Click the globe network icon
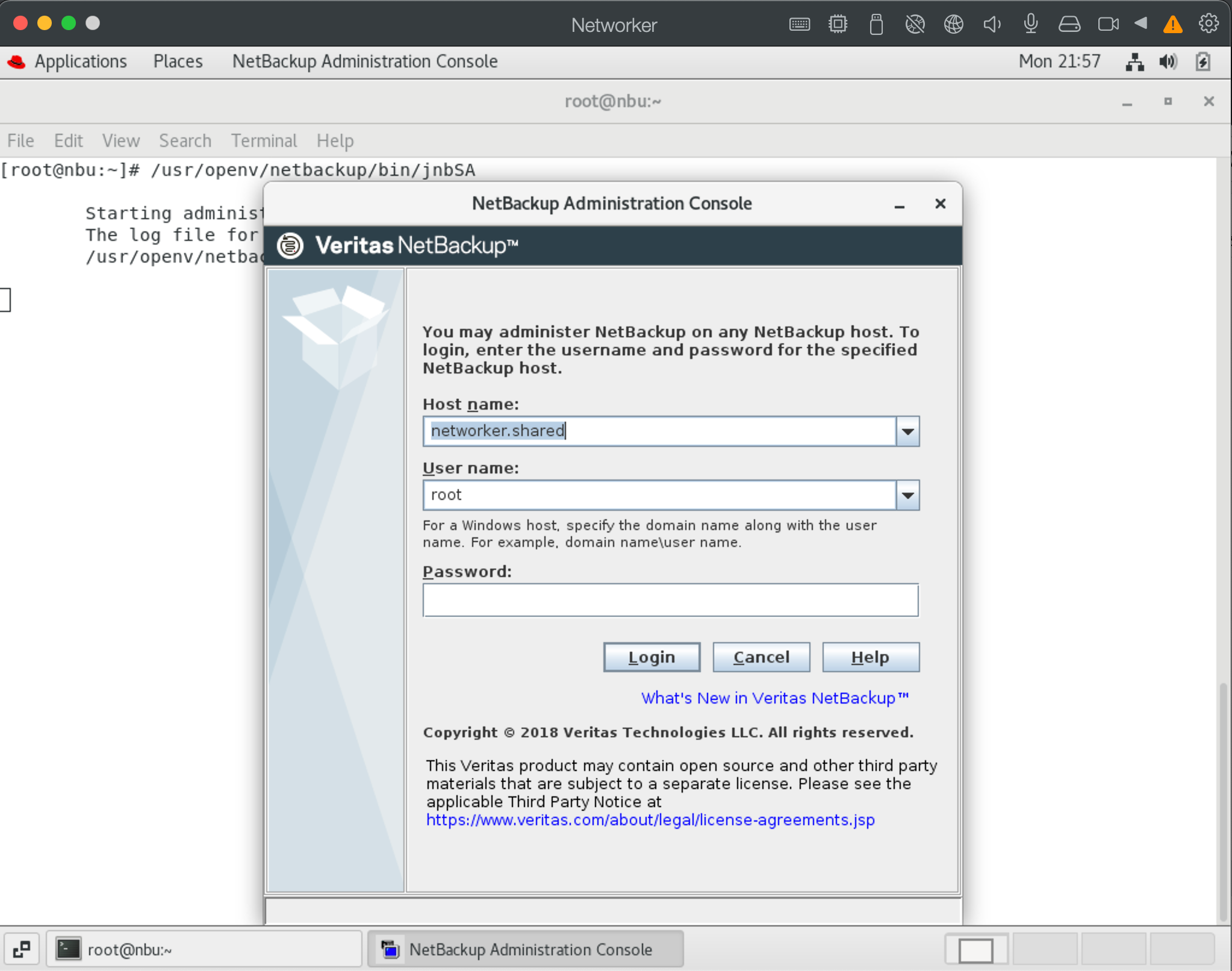Screen dimensions: 1232x971 953,25
